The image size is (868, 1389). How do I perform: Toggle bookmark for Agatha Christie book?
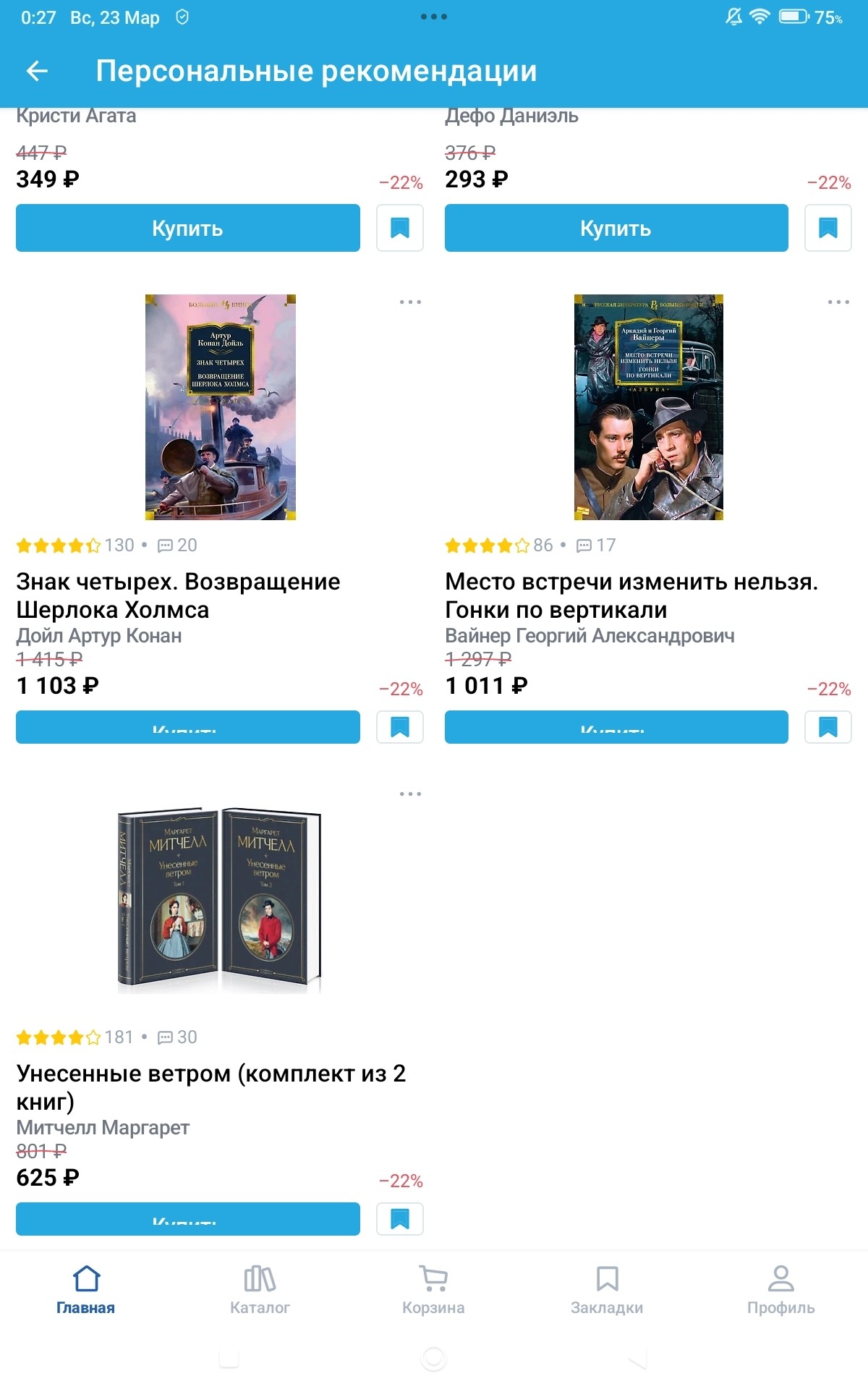pyautogui.click(x=400, y=228)
